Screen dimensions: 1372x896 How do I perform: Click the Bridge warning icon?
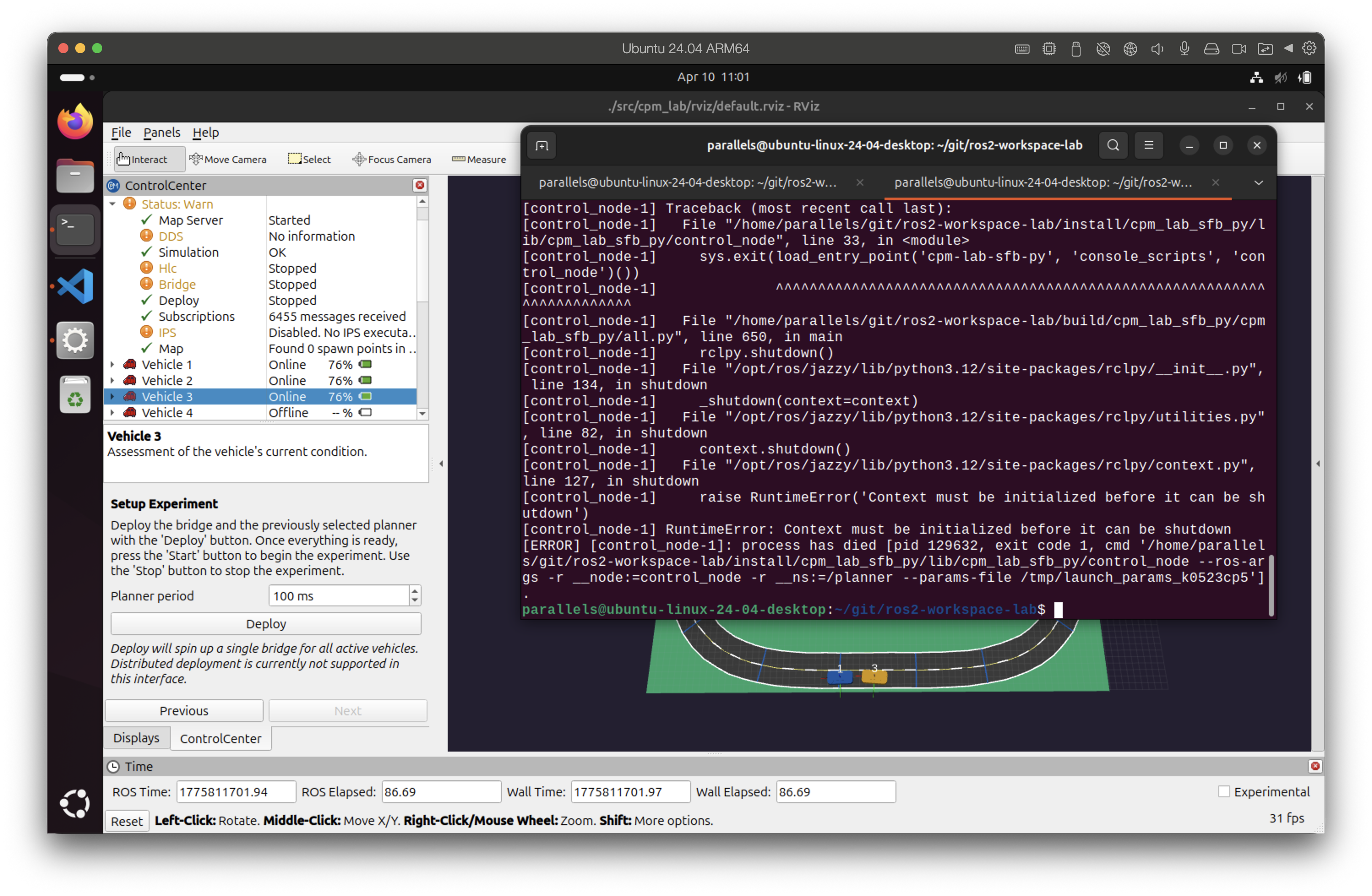[x=147, y=284]
